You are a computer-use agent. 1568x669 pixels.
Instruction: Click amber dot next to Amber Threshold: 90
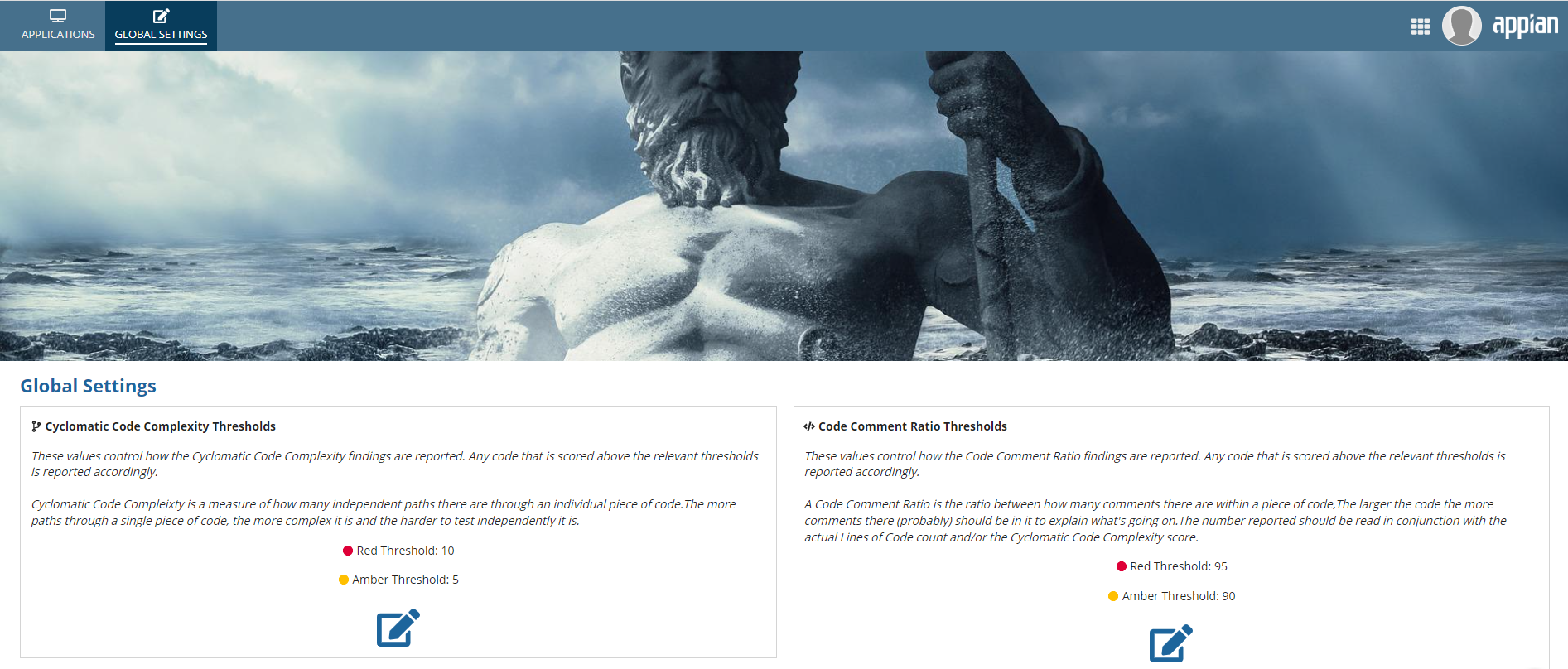coord(1113,596)
